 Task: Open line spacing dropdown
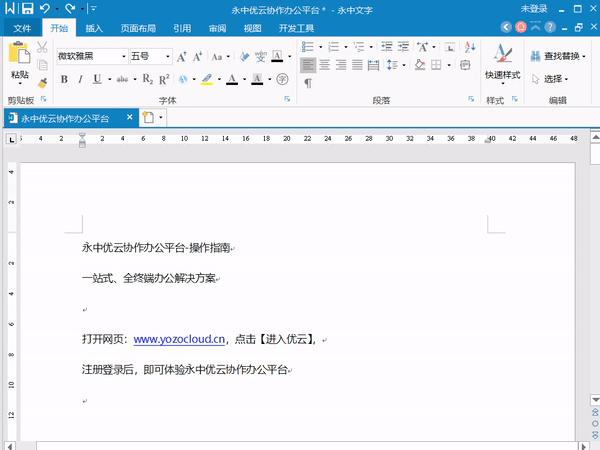(404, 65)
